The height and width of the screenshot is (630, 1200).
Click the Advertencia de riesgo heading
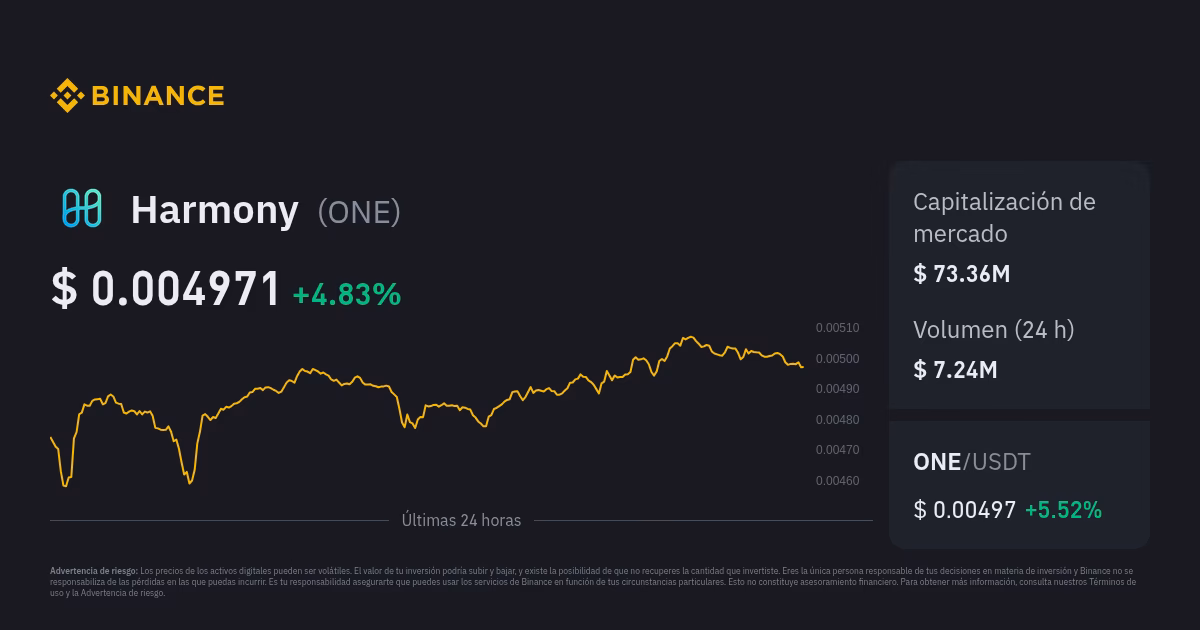[x=94, y=571]
